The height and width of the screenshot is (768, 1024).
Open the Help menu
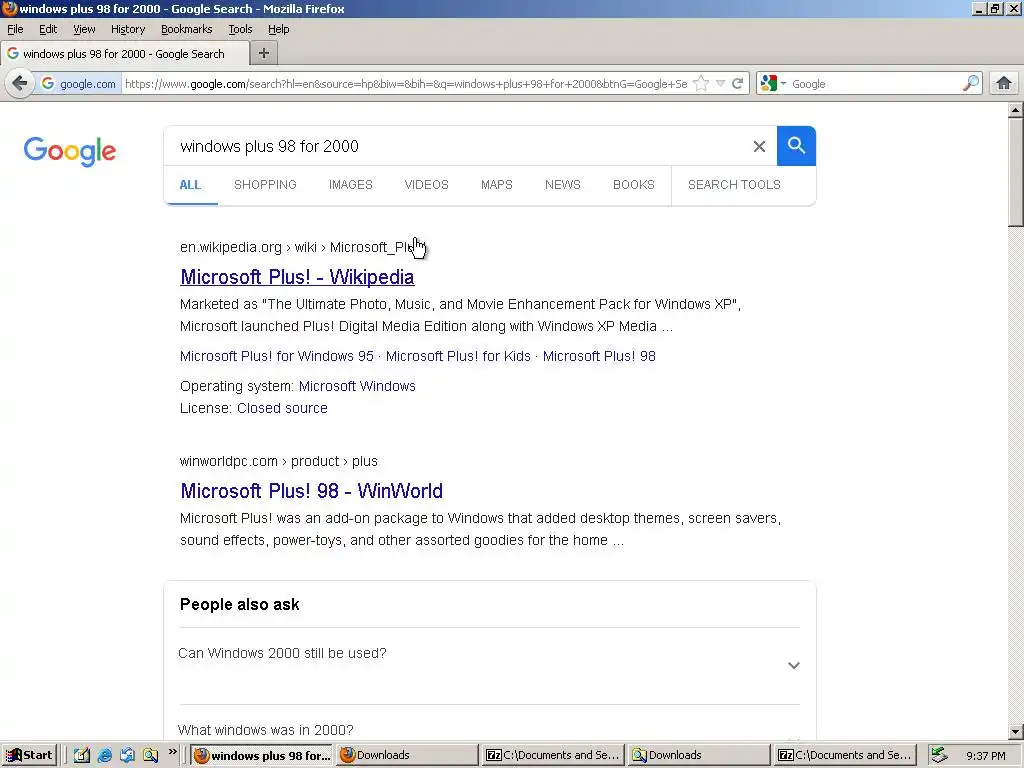279,29
